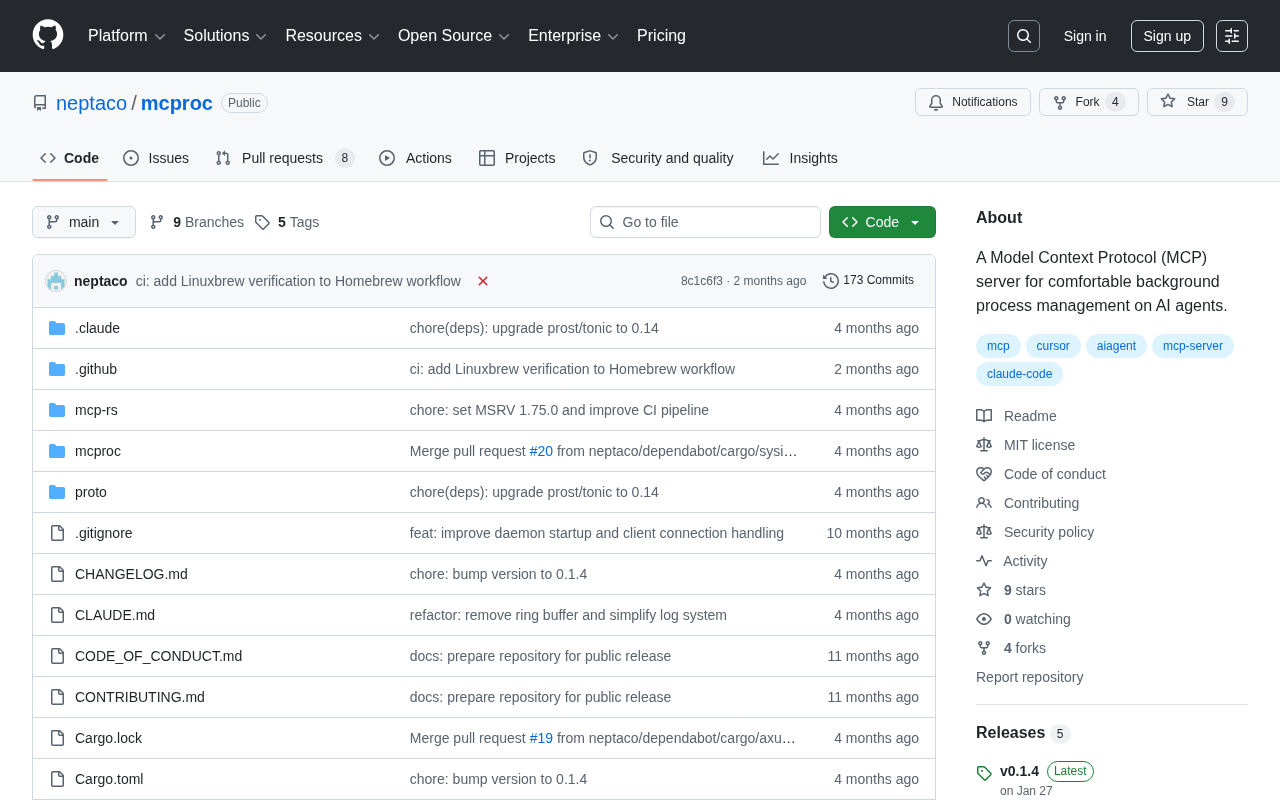Expand the Solutions menu
The image size is (1280, 800).
(x=225, y=36)
